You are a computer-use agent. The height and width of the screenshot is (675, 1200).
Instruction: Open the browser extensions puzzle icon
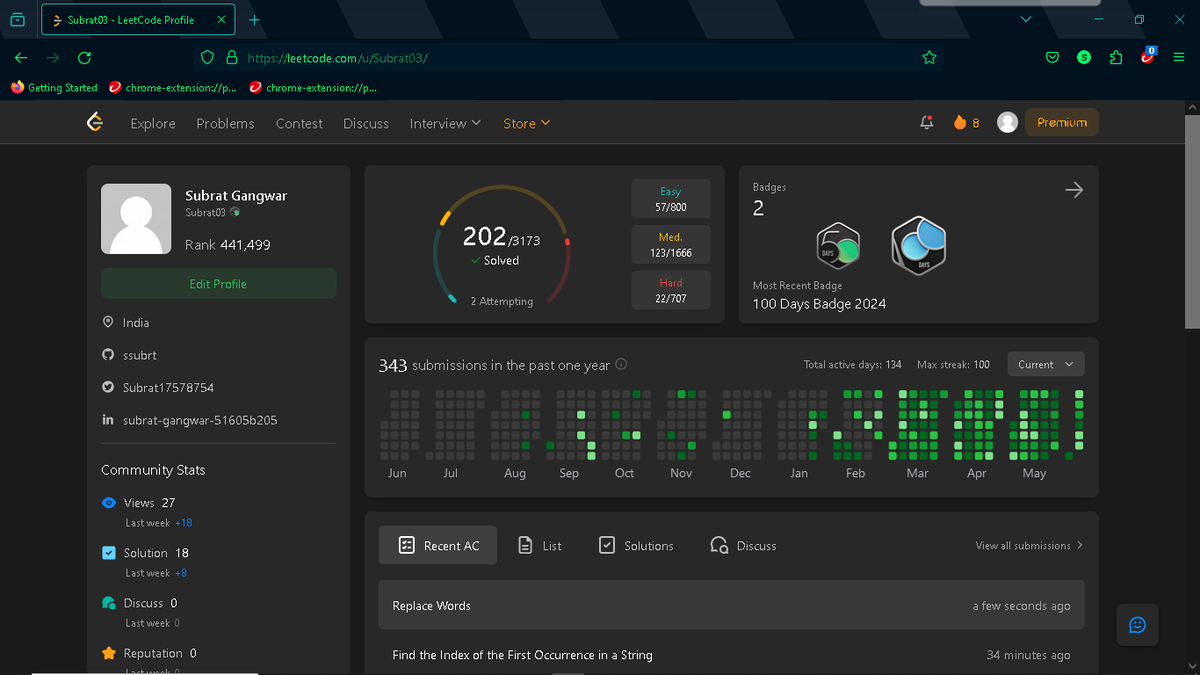(x=1116, y=57)
